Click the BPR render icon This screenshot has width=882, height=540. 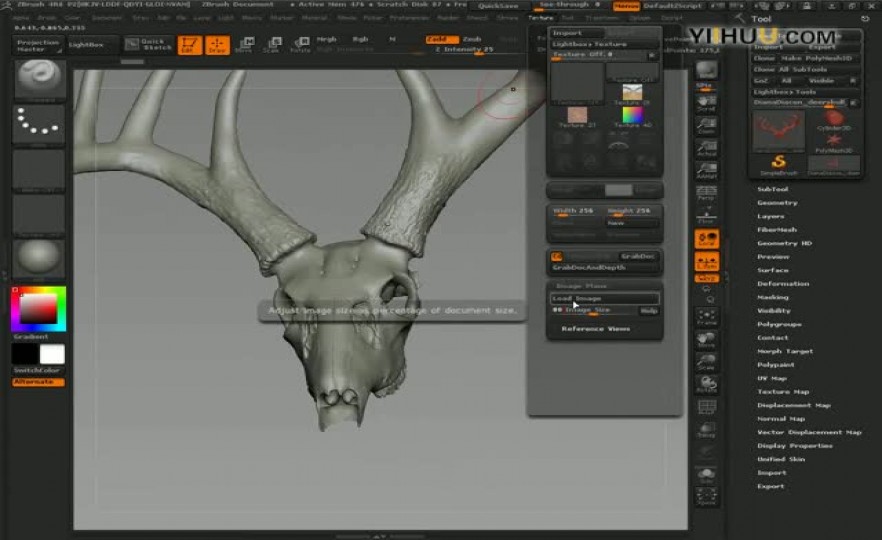click(x=706, y=70)
